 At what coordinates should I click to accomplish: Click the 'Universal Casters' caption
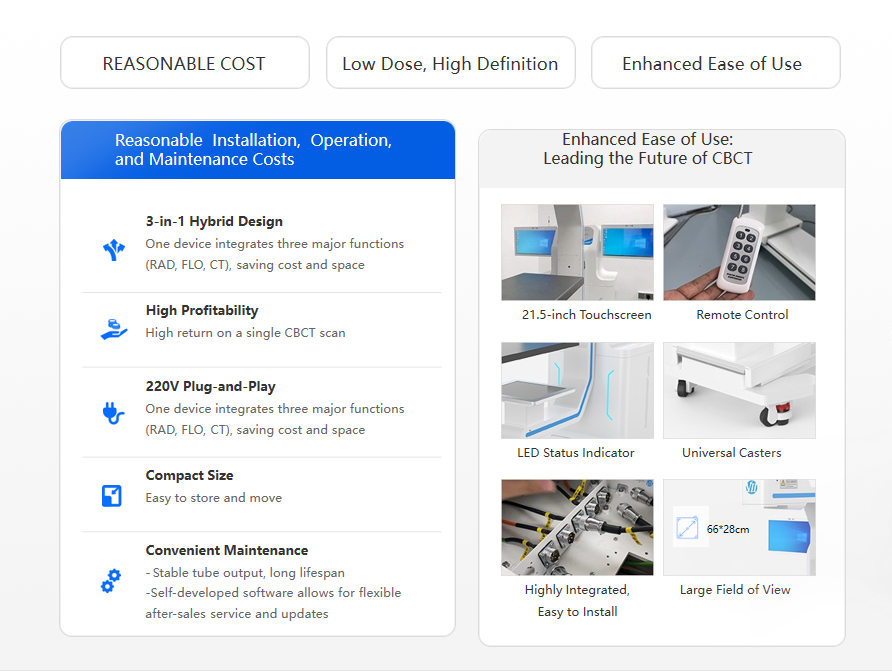732,453
